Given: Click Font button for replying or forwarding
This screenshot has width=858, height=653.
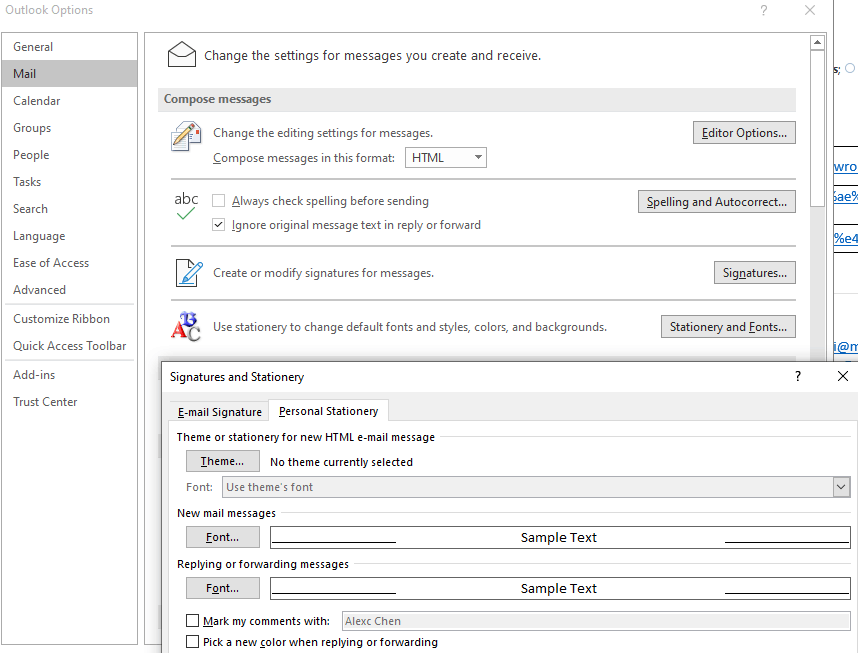Looking at the screenshot, I should click(223, 588).
